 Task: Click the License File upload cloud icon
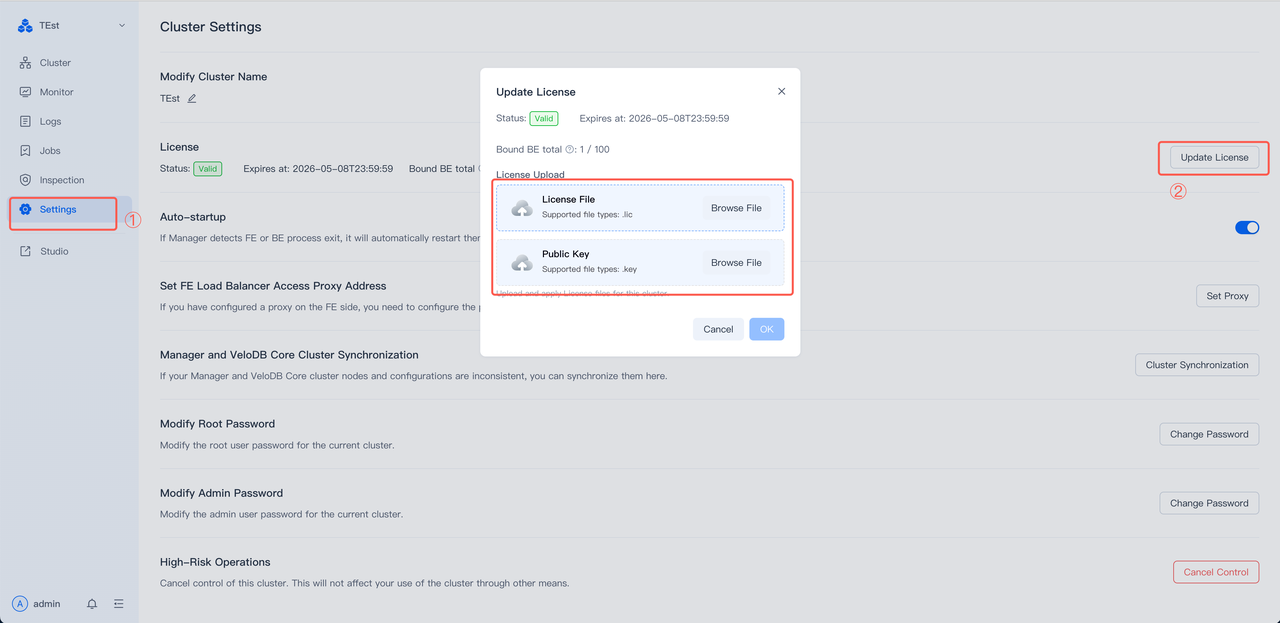tap(521, 208)
